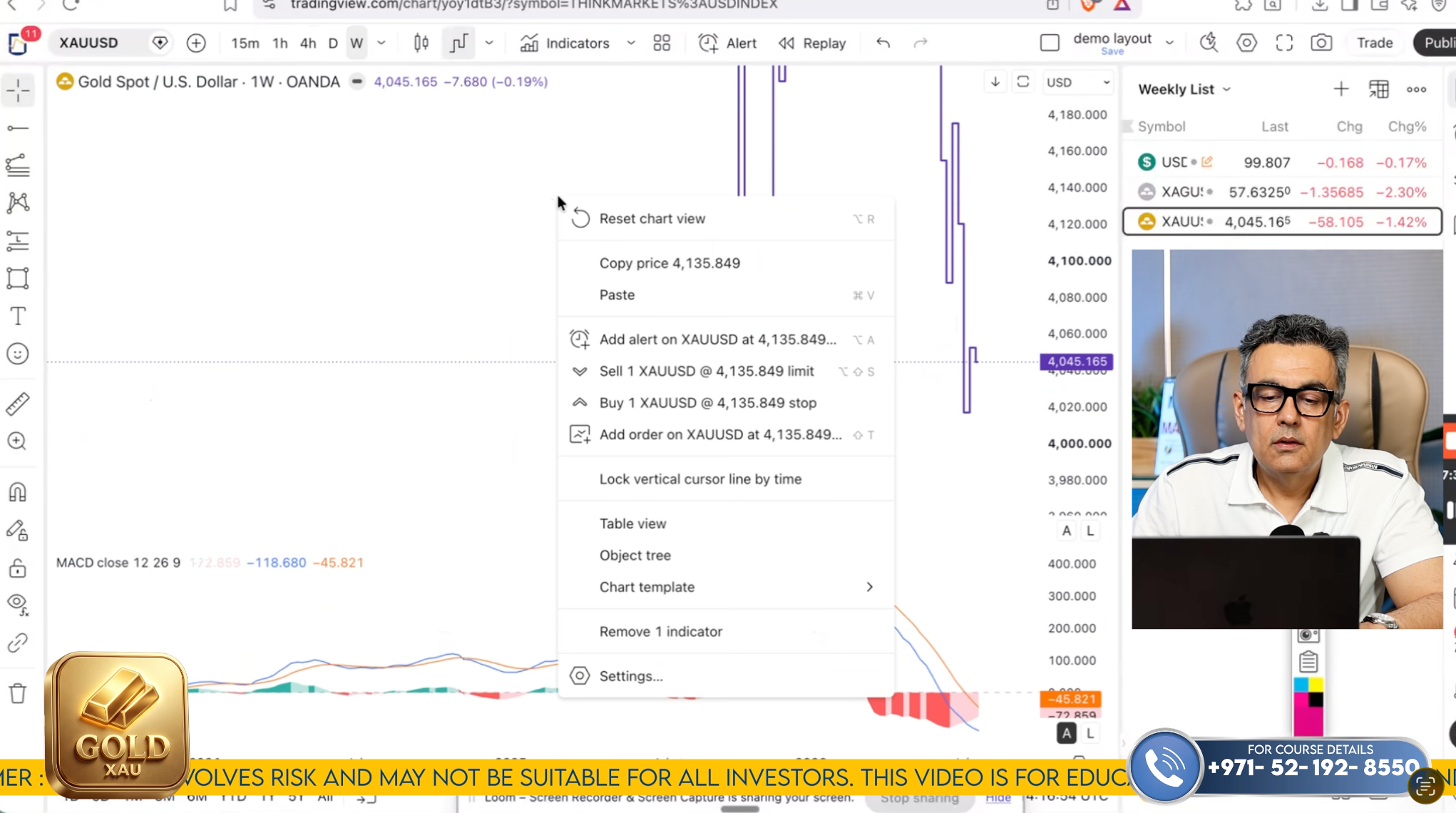Open the Fibonacci retracement tools

(18, 165)
